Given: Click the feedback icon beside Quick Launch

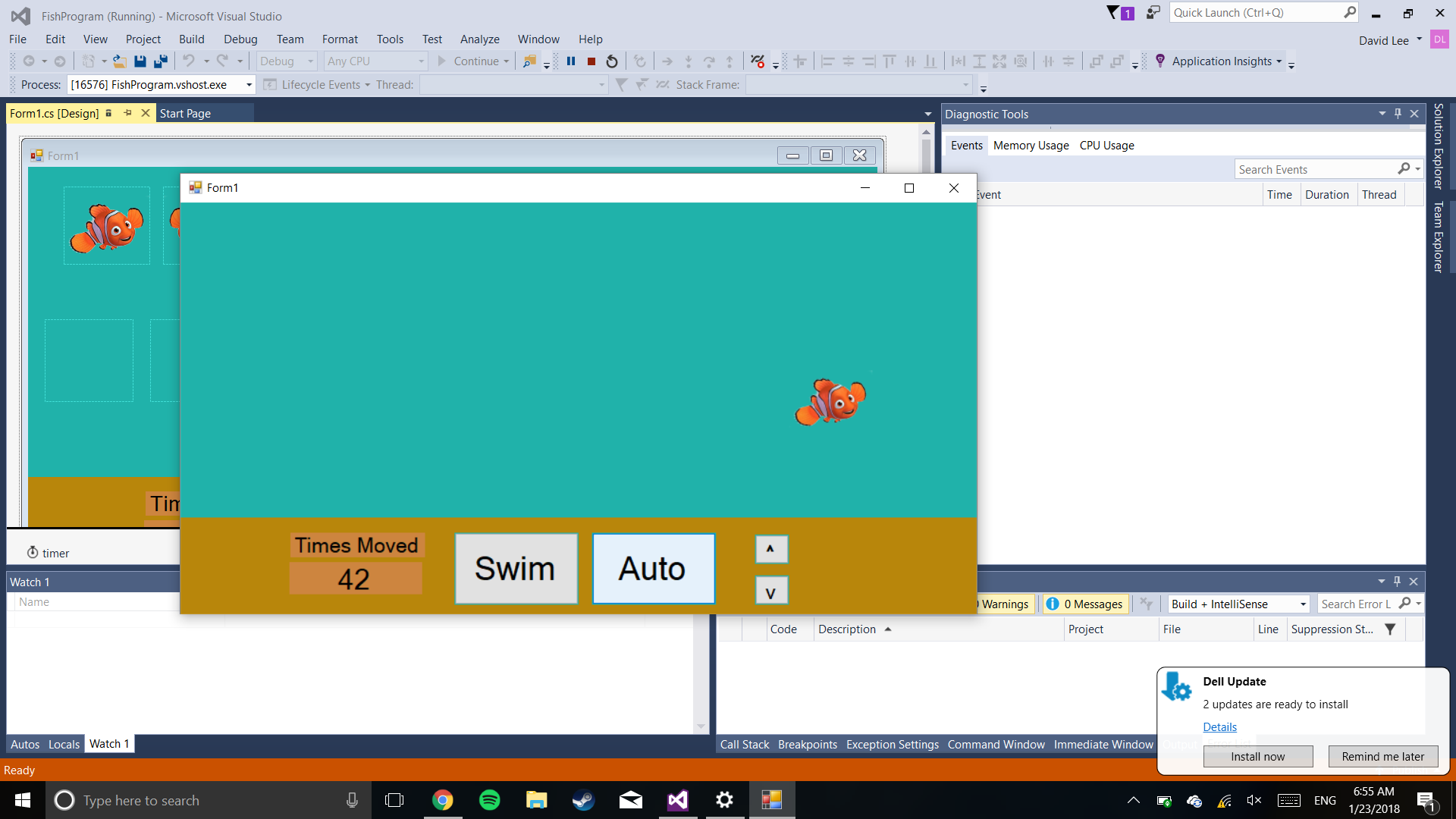Looking at the screenshot, I should pos(1153,13).
